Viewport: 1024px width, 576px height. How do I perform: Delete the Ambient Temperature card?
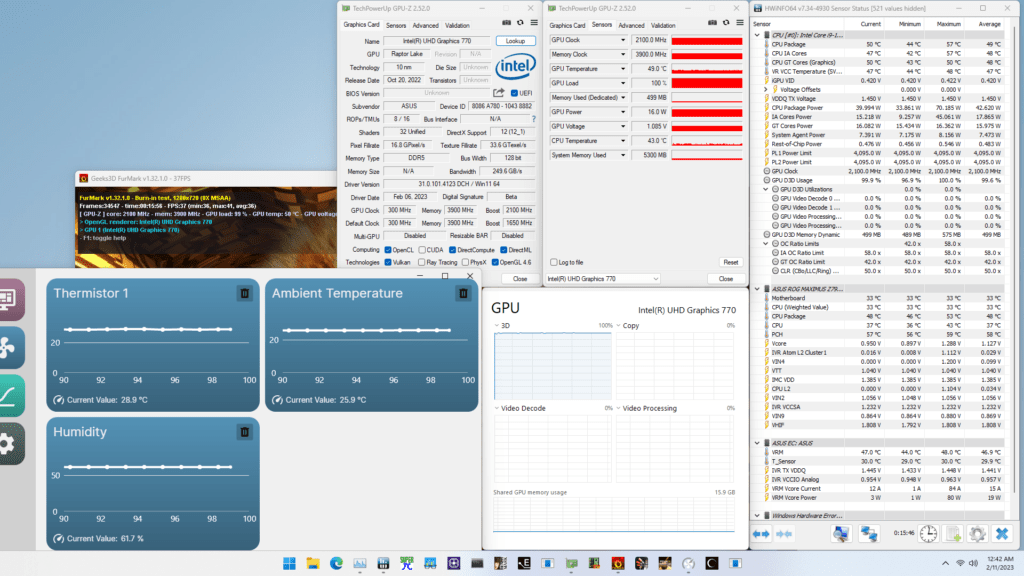(463, 294)
